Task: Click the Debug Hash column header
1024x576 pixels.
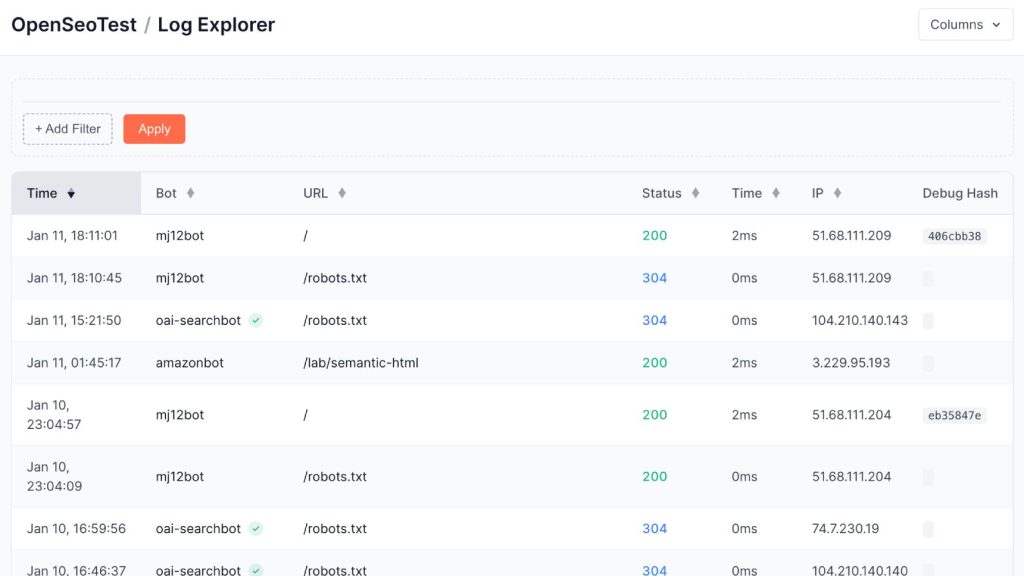Action: 959,193
